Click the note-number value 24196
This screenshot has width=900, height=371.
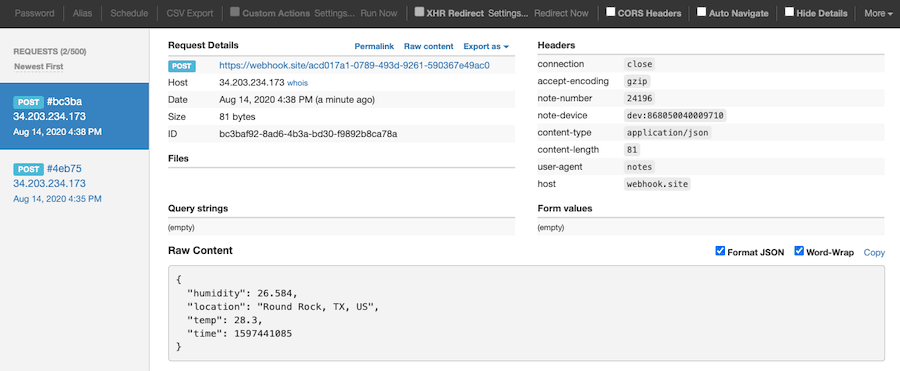pyautogui.click(x=639, y=98)
